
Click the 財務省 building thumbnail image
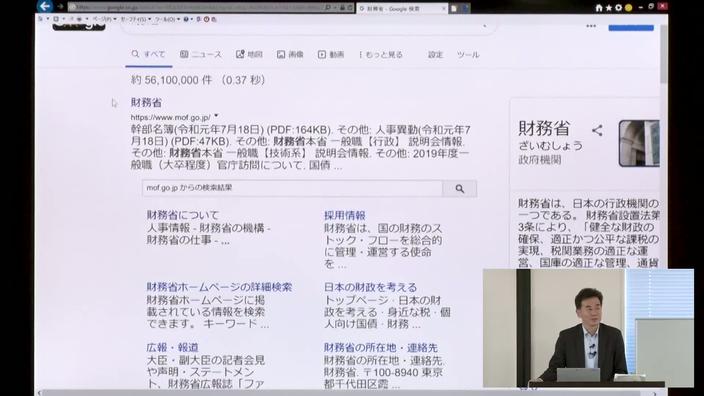[x=639, y=143]
